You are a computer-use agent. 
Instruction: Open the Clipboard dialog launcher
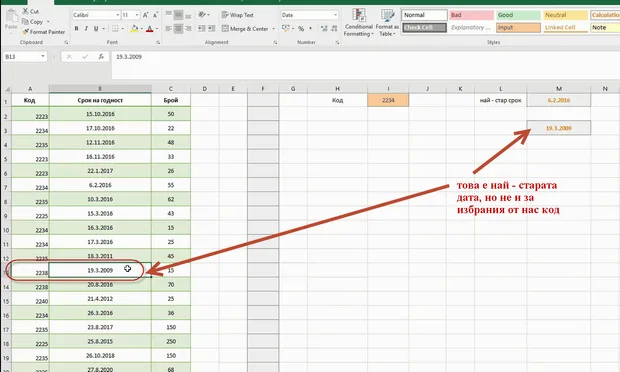[66, 42]
